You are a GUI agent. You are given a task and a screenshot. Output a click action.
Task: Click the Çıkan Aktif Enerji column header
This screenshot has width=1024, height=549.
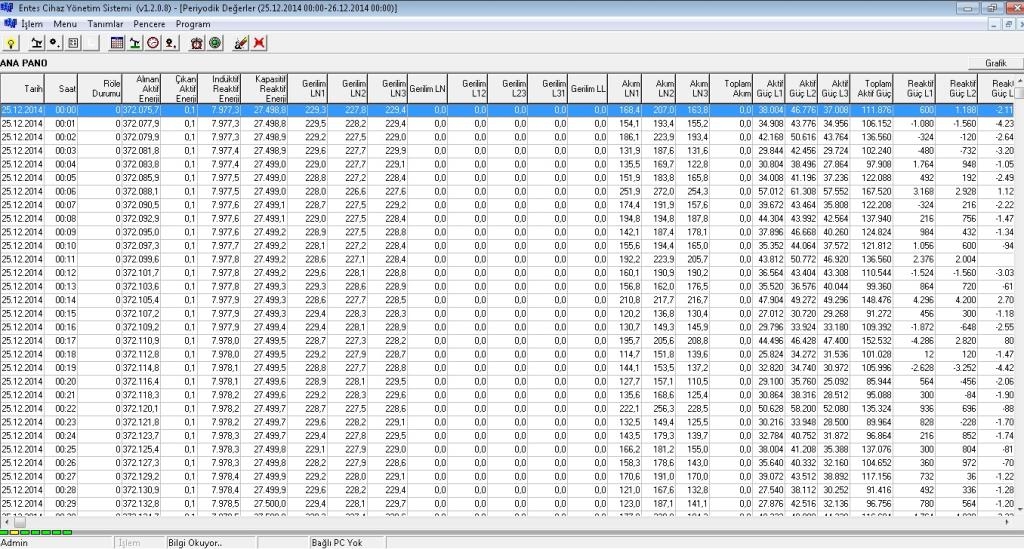pyautogui.click(x=179, y=88)
